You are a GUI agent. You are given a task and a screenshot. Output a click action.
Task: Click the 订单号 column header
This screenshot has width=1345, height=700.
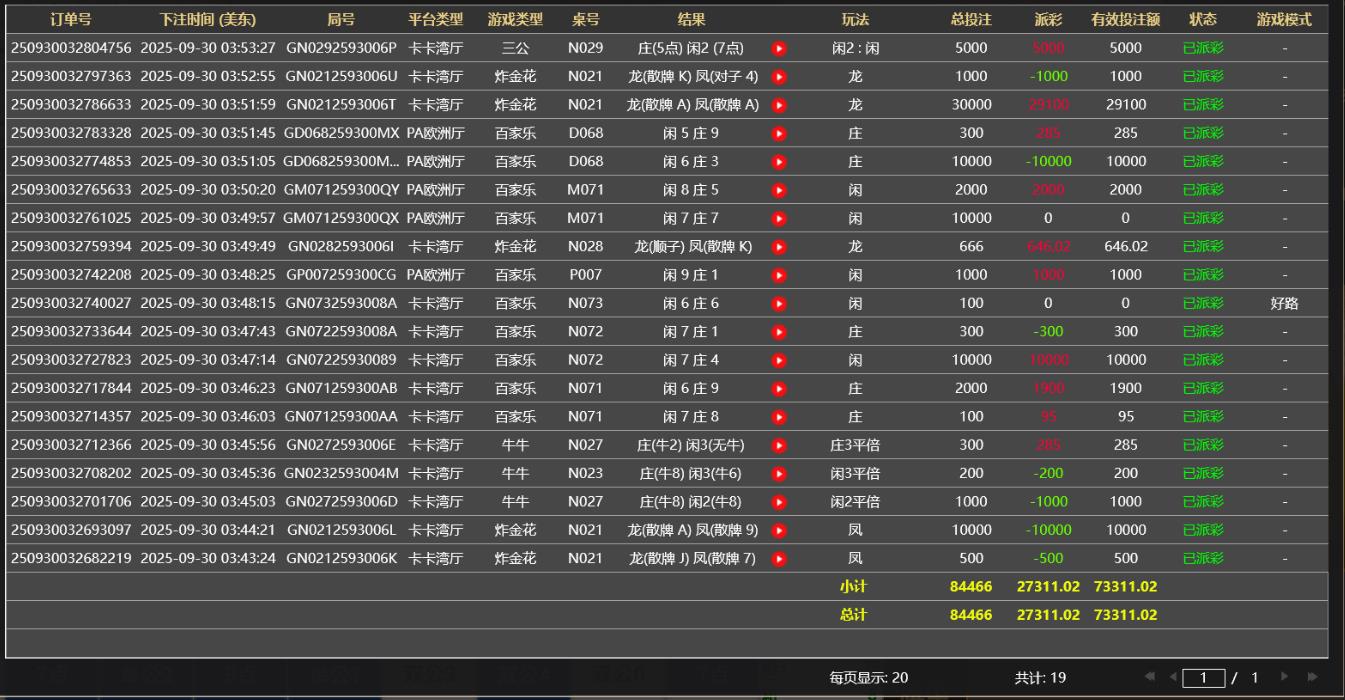[70, 19]
